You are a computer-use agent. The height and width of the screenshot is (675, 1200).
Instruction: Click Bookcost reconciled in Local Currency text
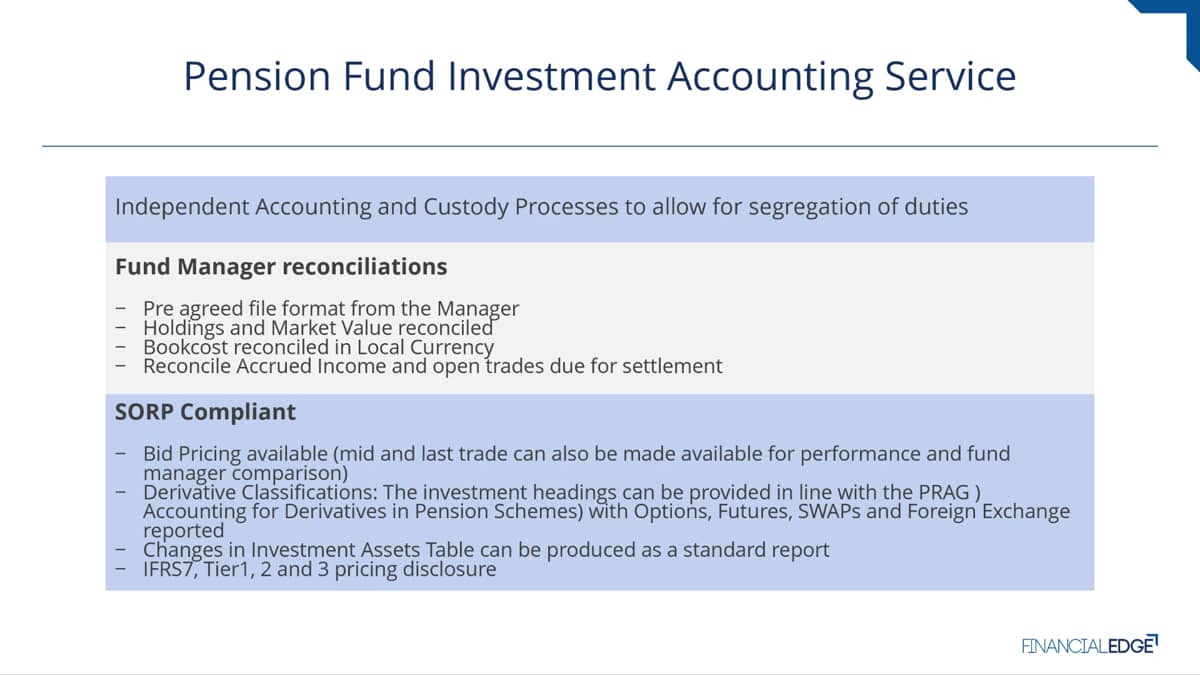[318, 347]
